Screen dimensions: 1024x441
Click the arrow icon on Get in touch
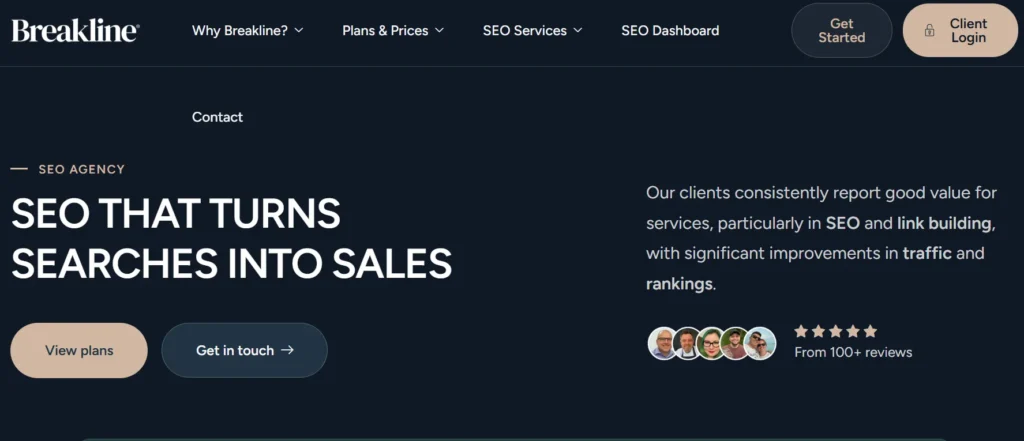pos(288,350)
